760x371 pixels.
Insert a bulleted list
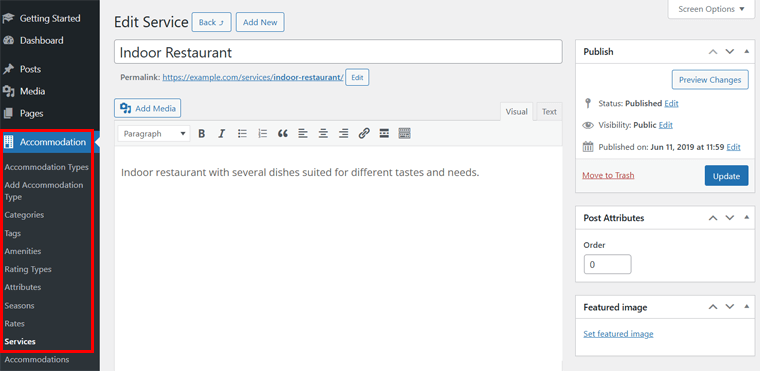pos(242,134)
